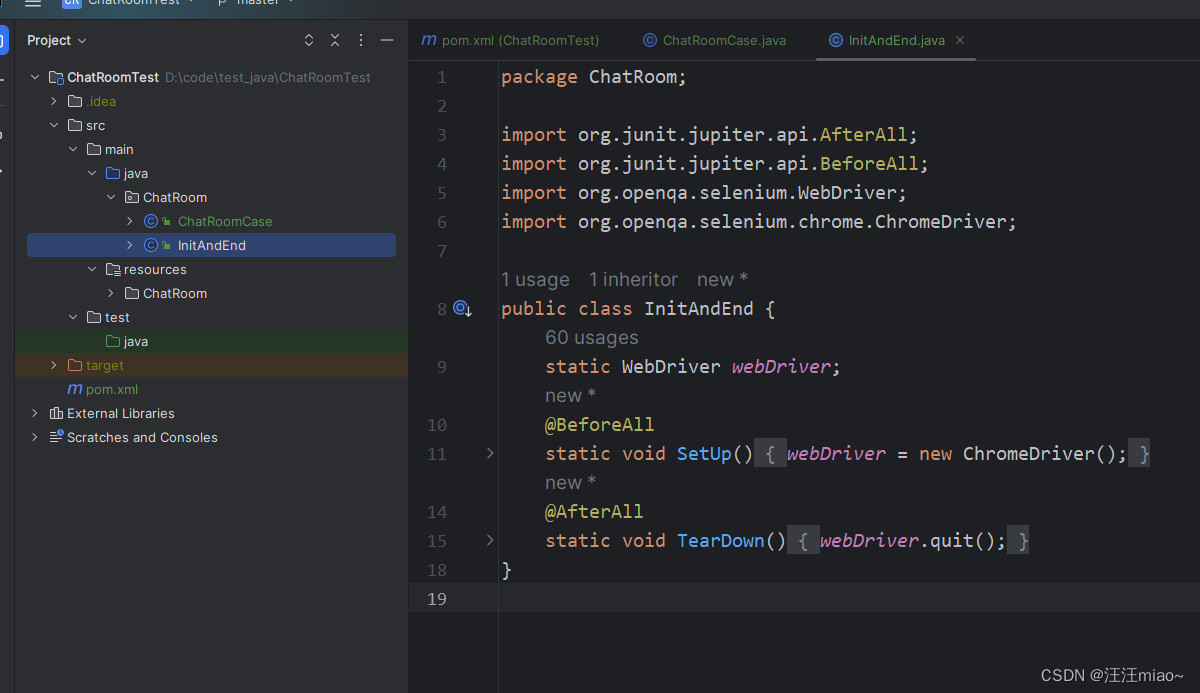1200x693 pixels.
Task: Click the 'new *' hint next to 1 inheritor
Action: pos(722,280)
